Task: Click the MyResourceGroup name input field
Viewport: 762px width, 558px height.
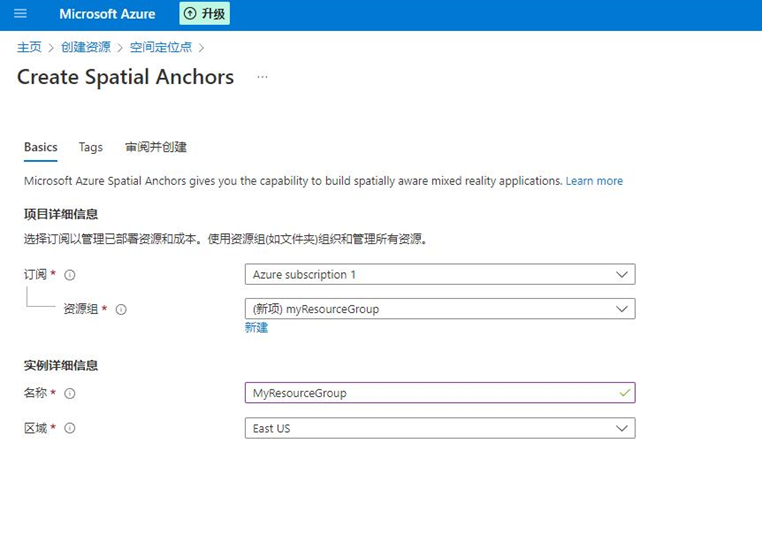Action: pyautogui.click(x=440, y=393)
